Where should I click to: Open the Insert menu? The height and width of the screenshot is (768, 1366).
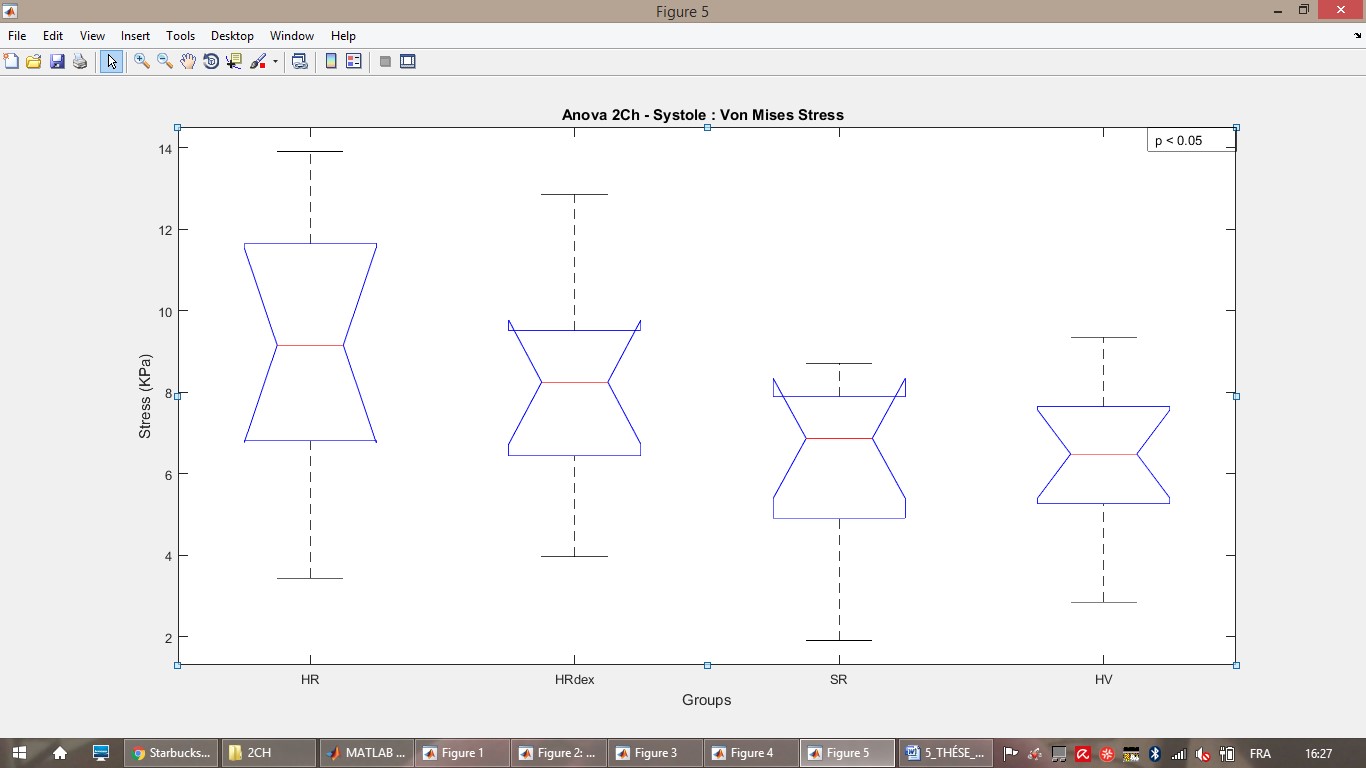coord(135,36)
